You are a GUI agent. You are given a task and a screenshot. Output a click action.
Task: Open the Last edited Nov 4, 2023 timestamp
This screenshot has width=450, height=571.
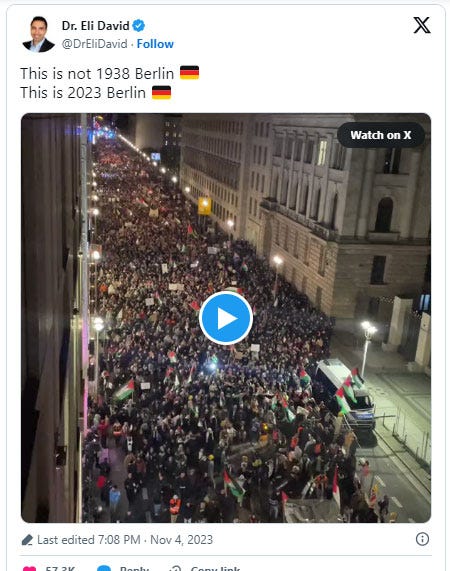tap(125, 540)
